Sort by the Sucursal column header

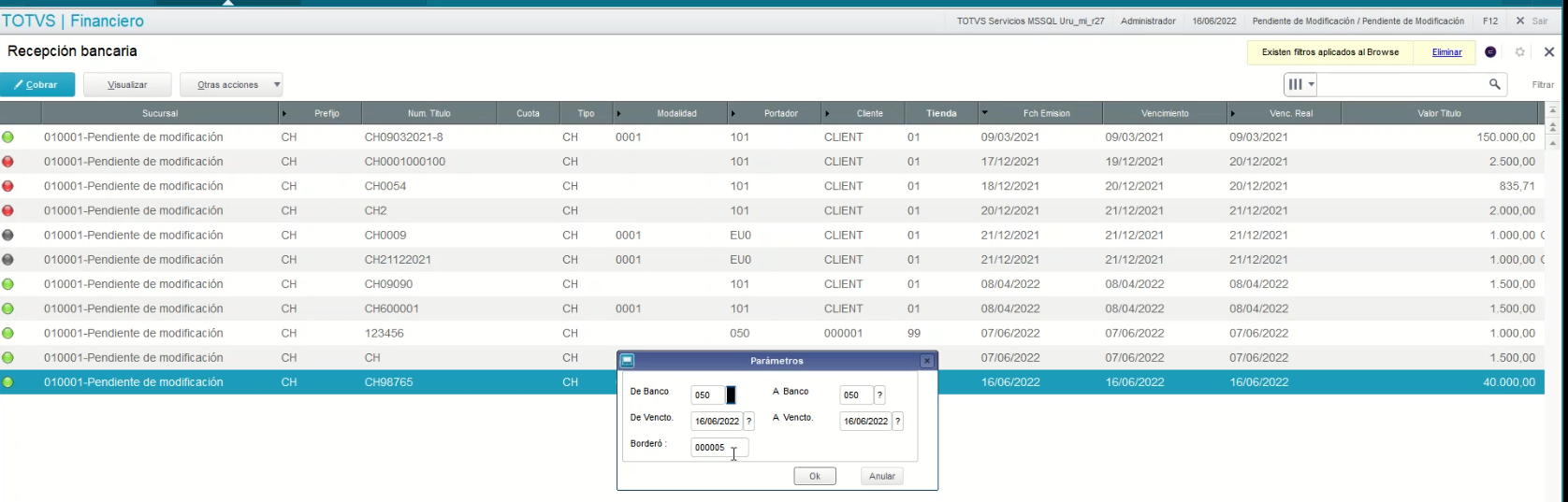160,113
